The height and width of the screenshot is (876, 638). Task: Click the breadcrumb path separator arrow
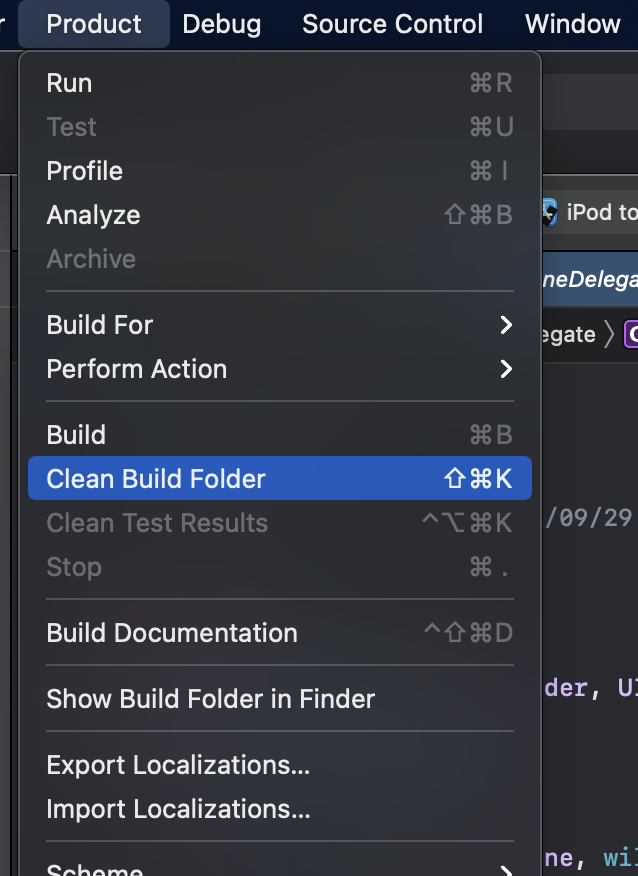(609, 335)
